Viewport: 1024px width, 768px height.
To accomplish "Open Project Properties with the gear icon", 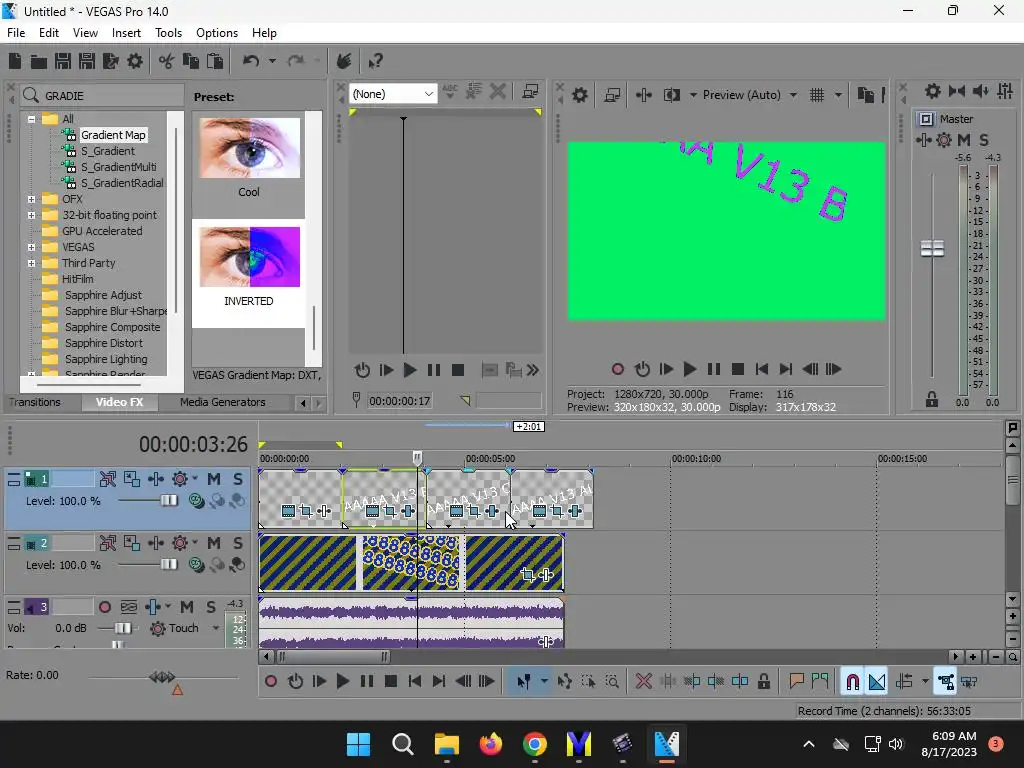I will tap(135, 61).
